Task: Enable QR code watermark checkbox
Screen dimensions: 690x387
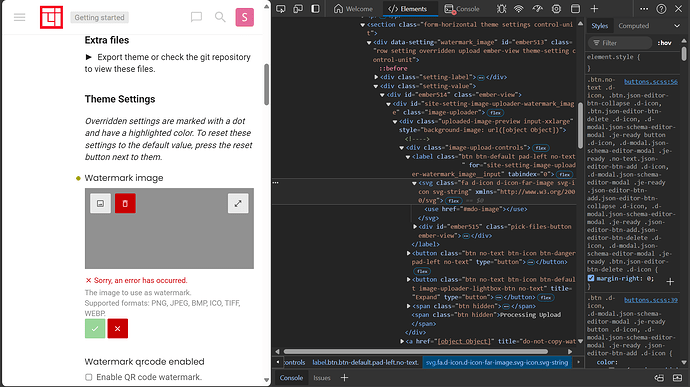Action: (88, 377)
